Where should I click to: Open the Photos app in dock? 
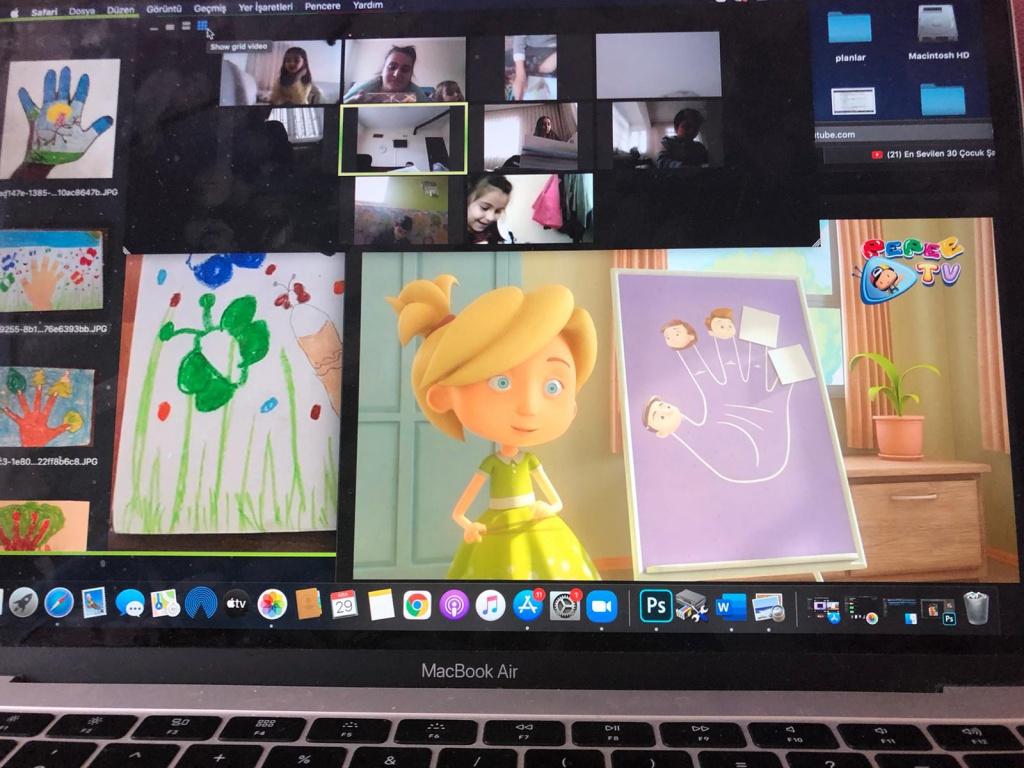(272, 604)
